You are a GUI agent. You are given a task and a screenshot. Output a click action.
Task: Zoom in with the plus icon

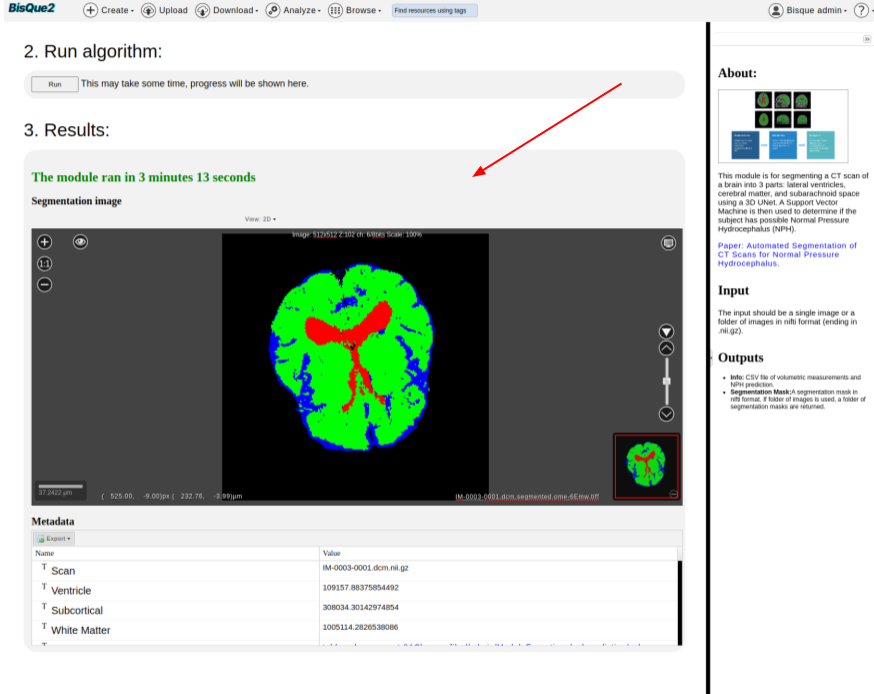point(44,242)
